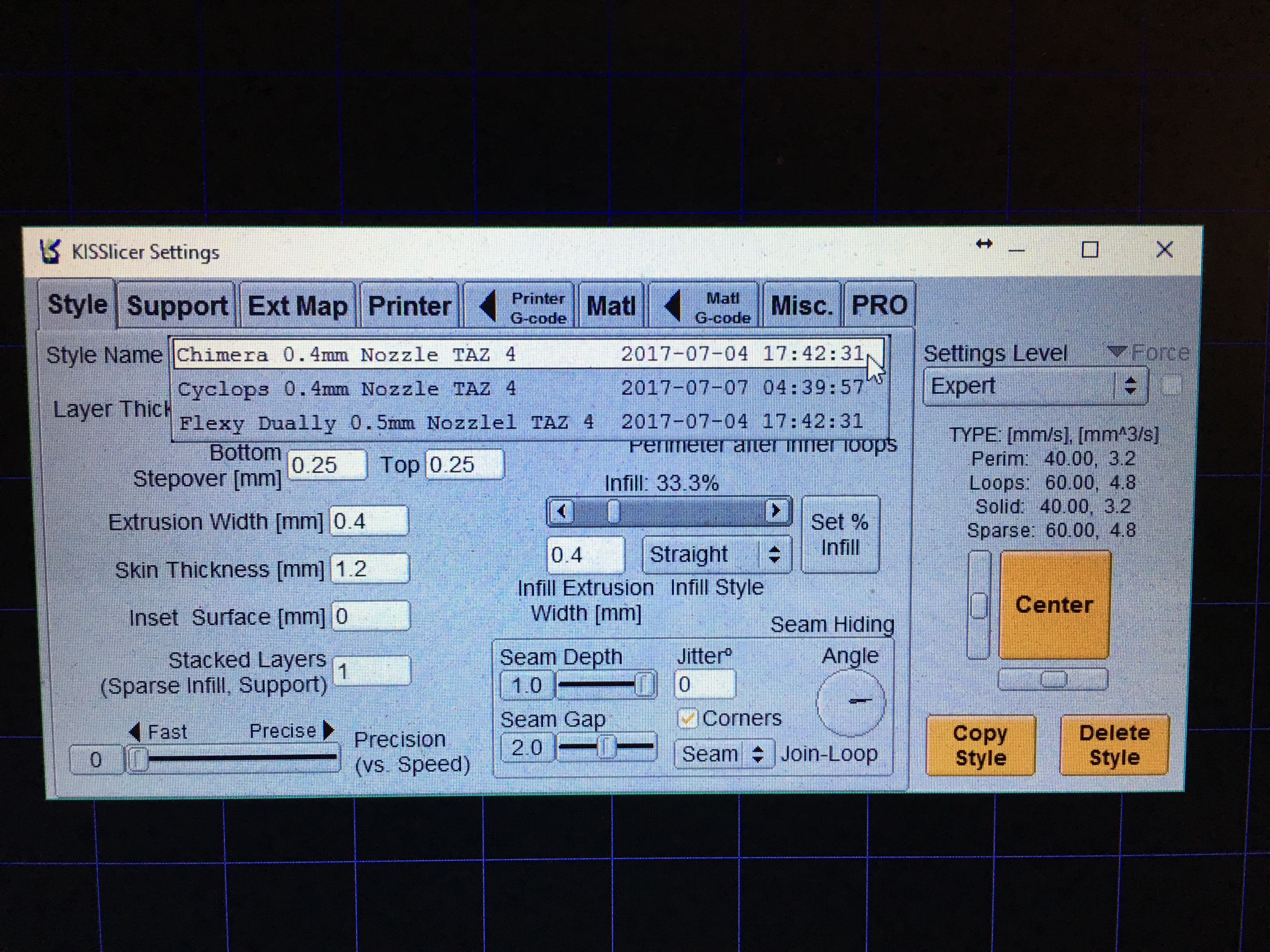Click the Jitter degrees field
The width and height of the screenshot is (1270, 952).
[x=705, y=684]
